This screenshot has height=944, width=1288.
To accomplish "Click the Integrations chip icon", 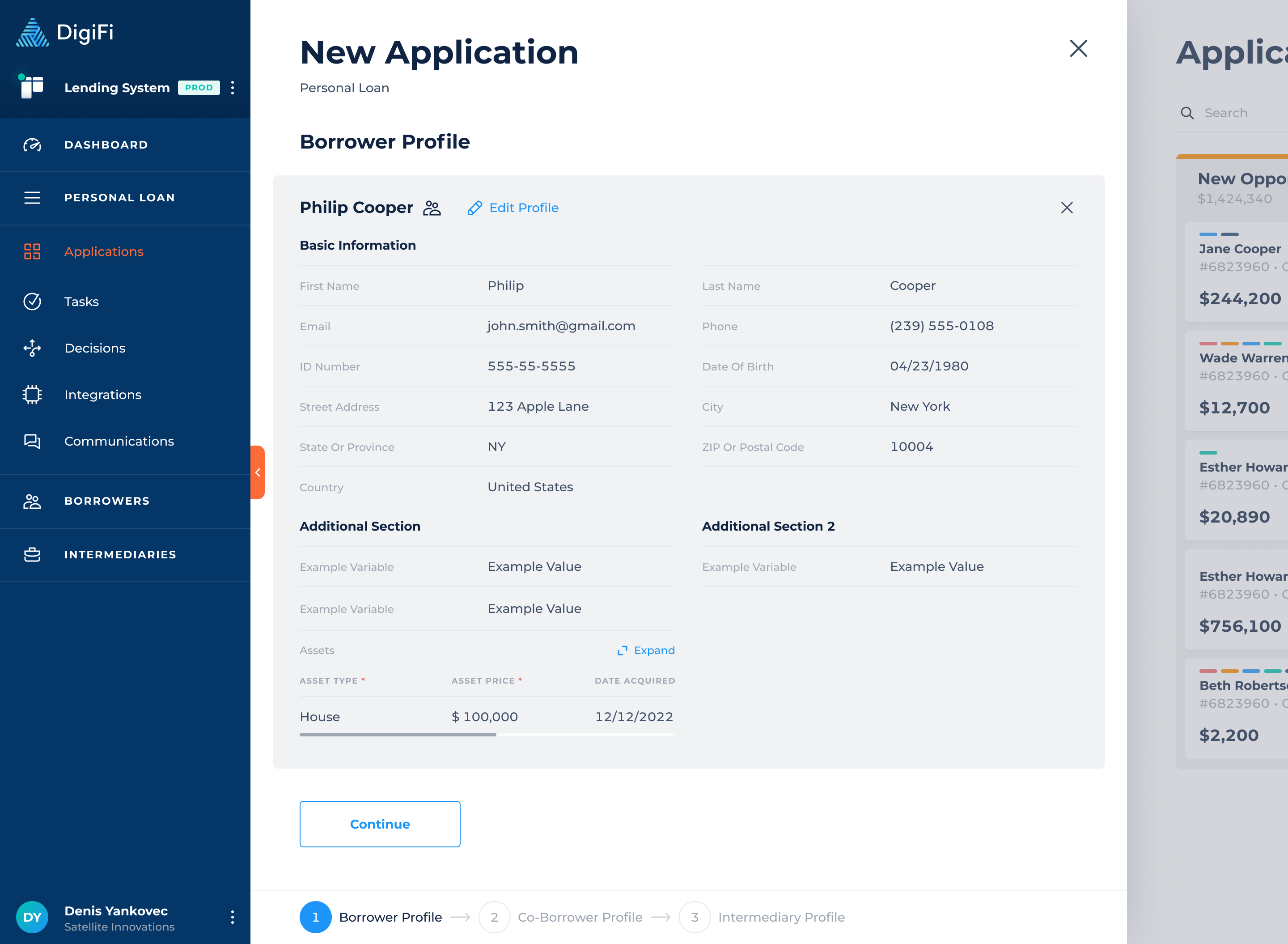I will click(32, 395).
